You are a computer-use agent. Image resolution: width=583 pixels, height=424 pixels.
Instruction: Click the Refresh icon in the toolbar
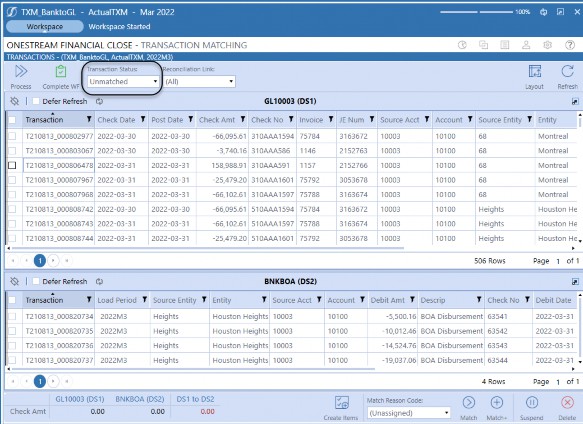click(567, 71)
